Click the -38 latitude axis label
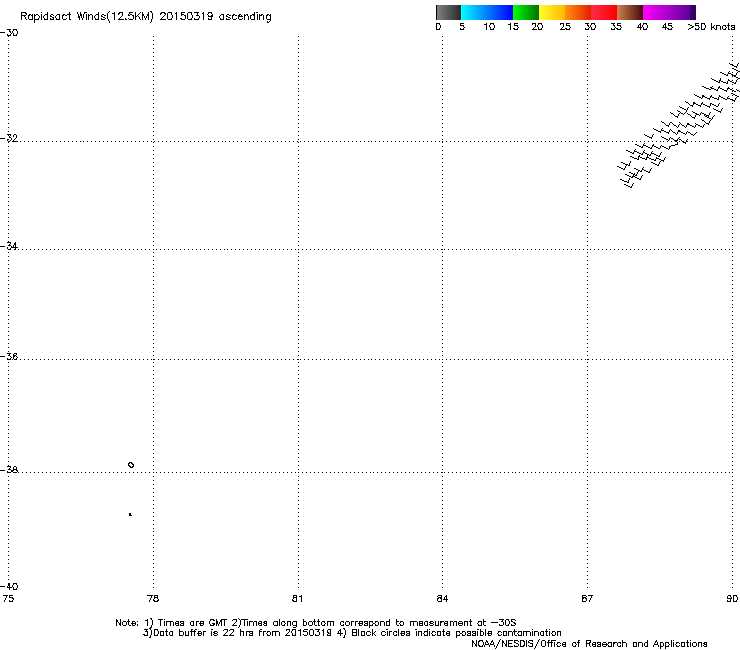The image size is (740, 650). click(9, 470)
